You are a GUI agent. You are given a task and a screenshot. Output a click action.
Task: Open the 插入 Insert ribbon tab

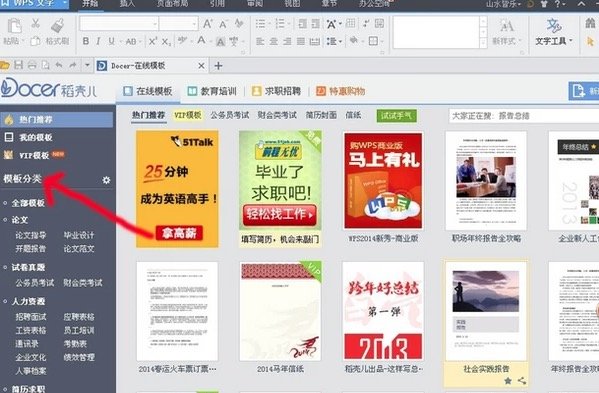[127, 4]
